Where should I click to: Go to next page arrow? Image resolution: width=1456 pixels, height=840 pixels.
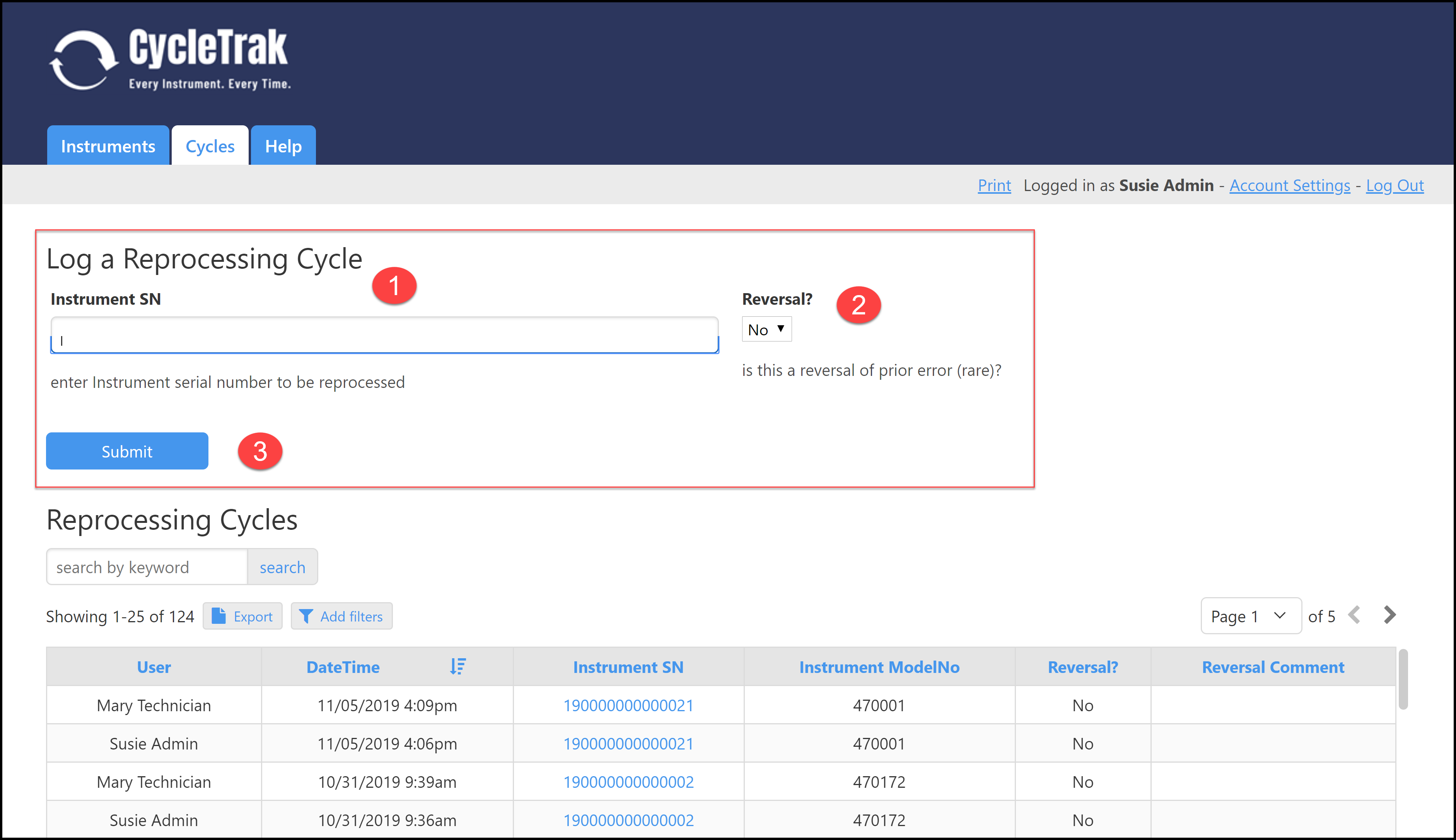point(1389,615)
